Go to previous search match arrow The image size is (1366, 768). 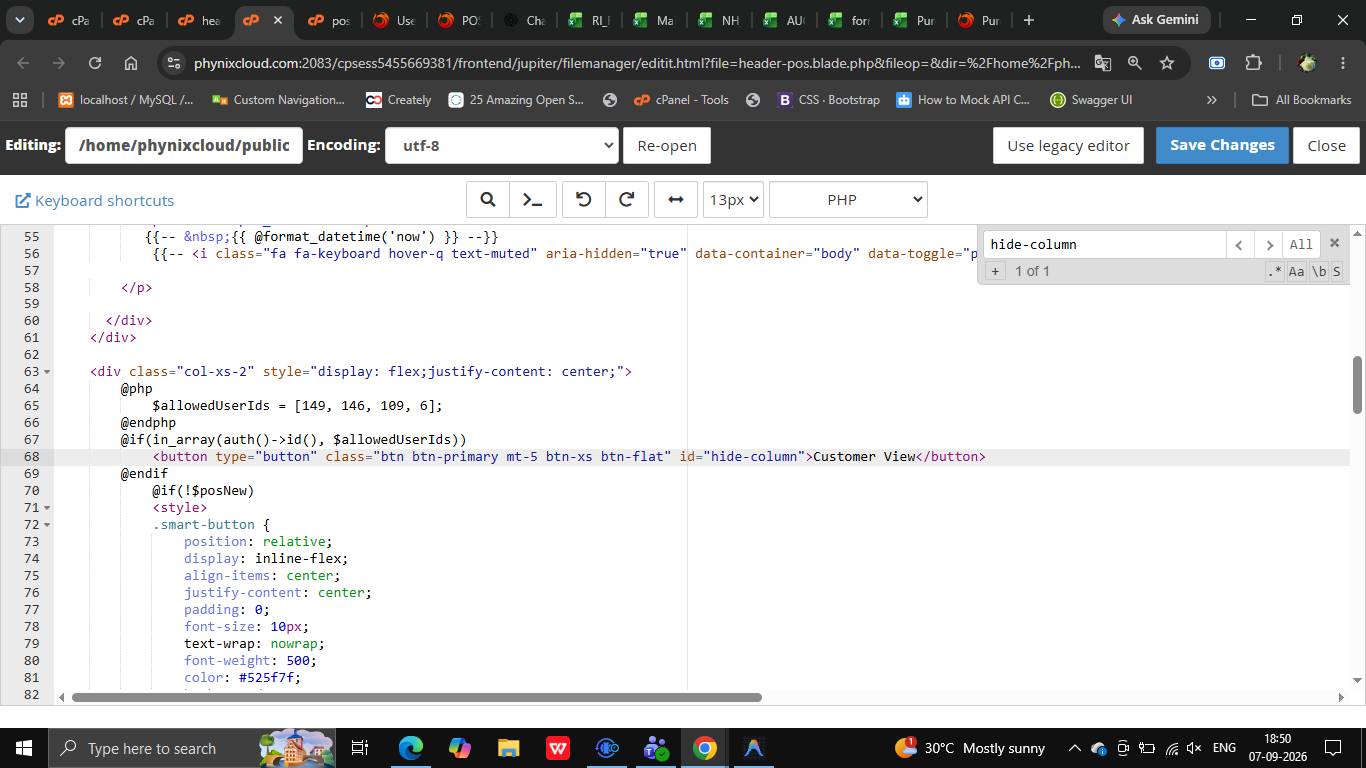tap(1239, 244)
